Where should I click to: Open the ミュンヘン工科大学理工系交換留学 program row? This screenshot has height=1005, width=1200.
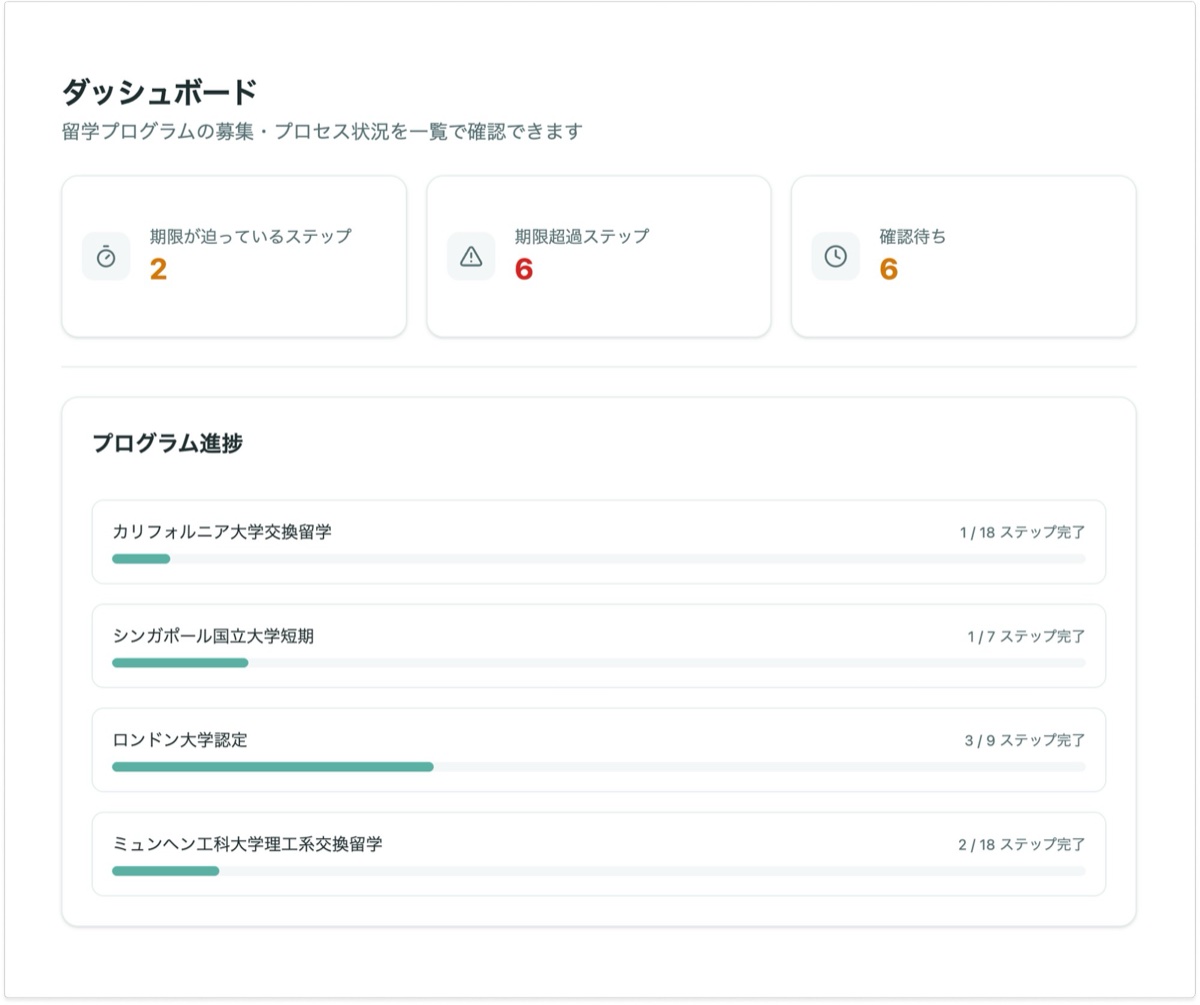[x=599, y=854]
